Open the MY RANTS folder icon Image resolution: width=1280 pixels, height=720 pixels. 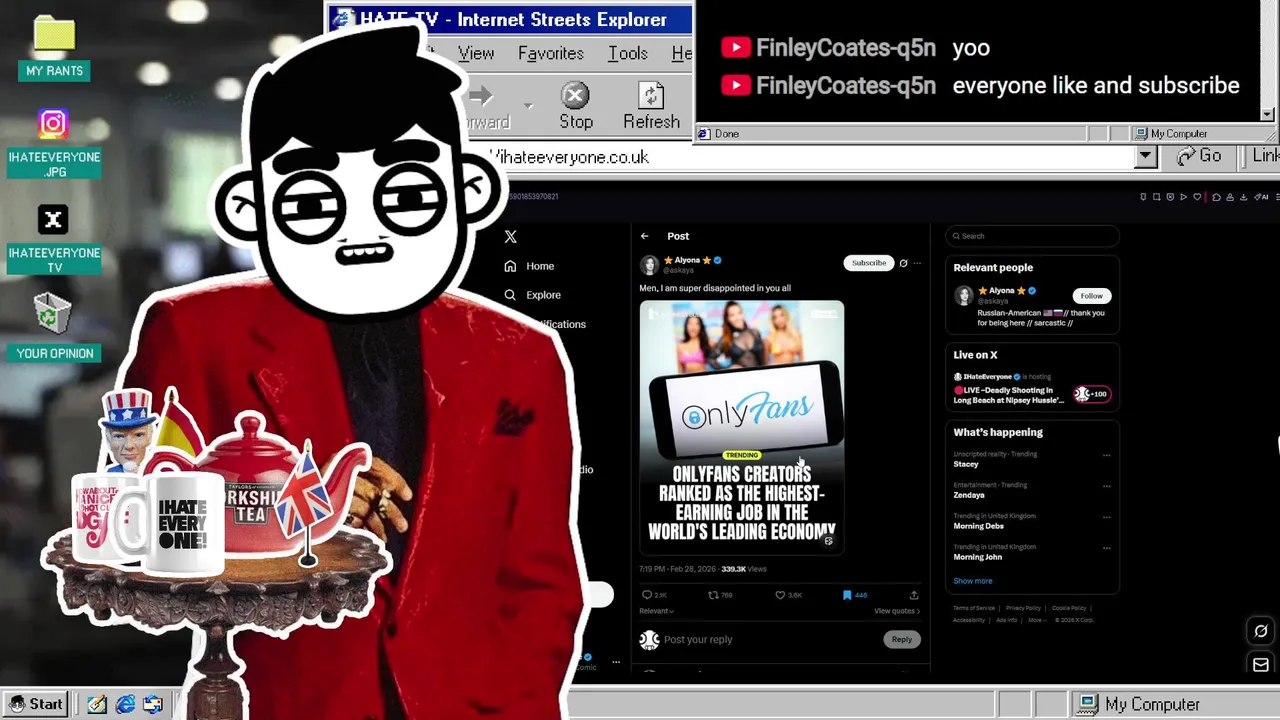pos(54,35)
